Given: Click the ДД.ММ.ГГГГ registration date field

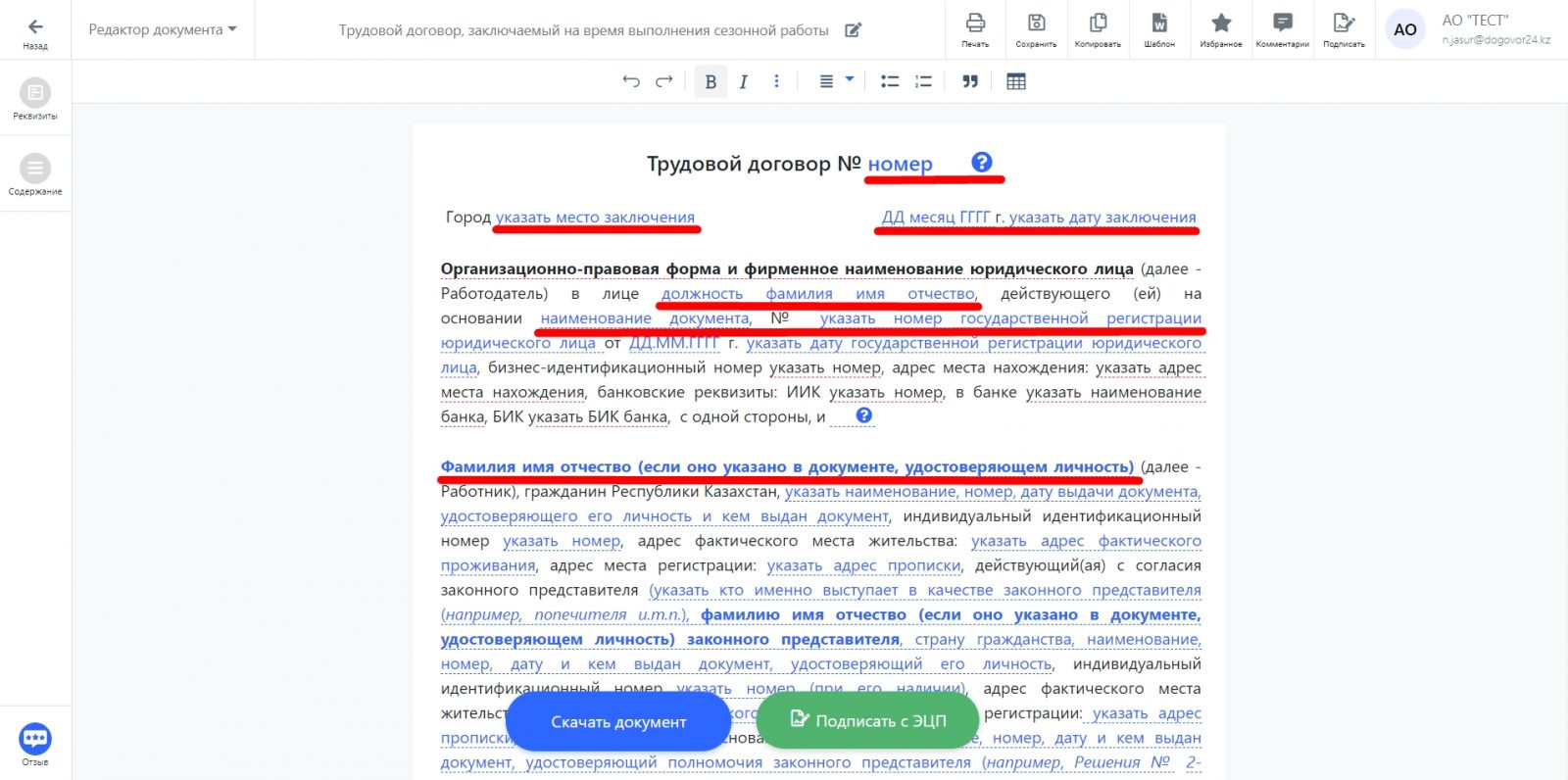Looking at the screenshot, I should (x=674, y=342).
